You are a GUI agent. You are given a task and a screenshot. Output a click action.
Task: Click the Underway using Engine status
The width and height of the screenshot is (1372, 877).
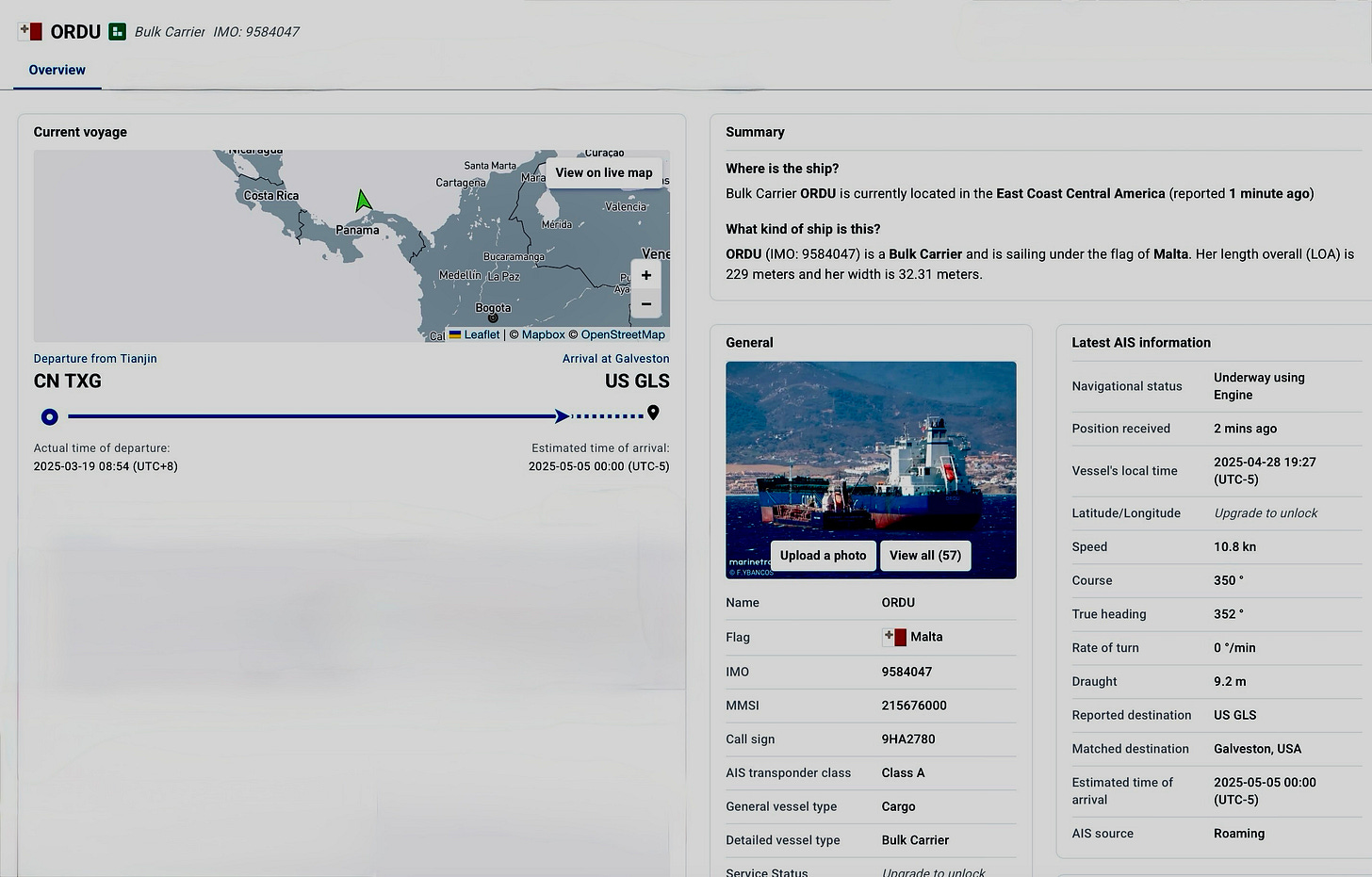pos(1259,386)
